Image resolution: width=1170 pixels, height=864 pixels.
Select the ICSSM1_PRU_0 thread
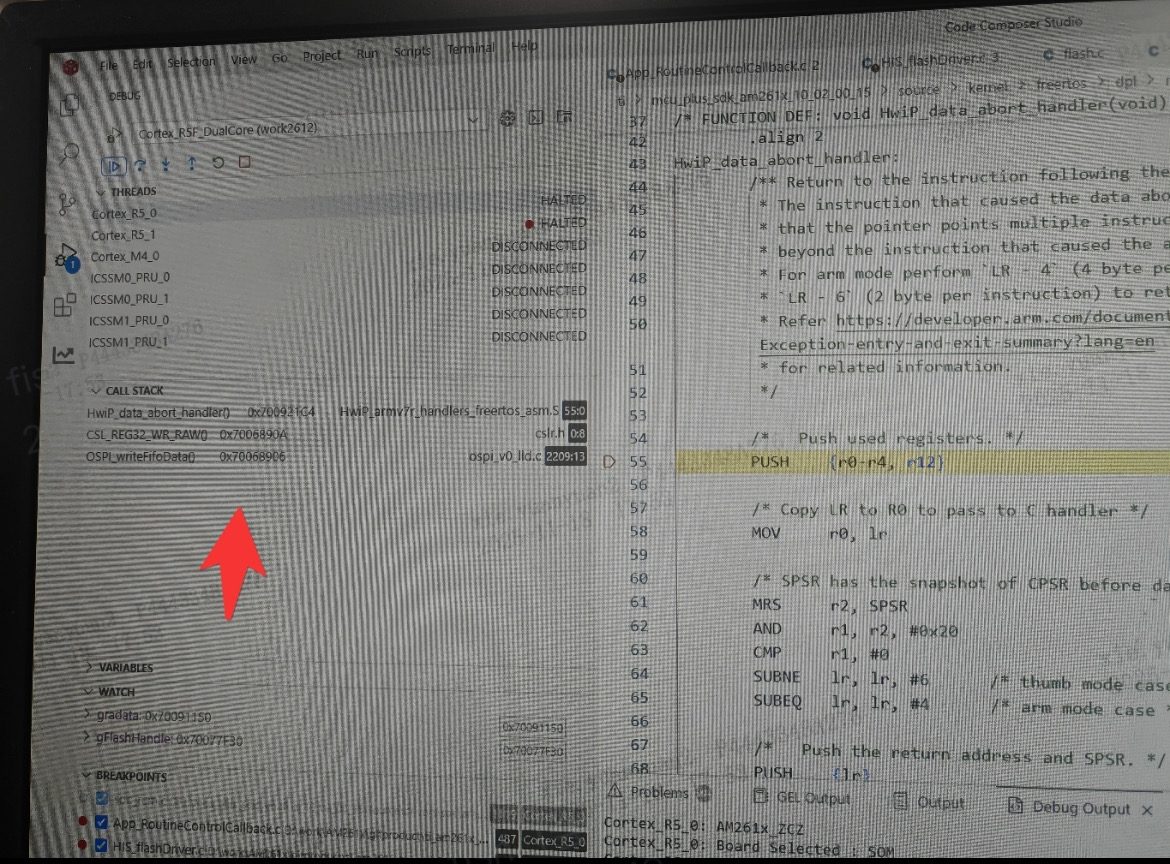point(338,318)
